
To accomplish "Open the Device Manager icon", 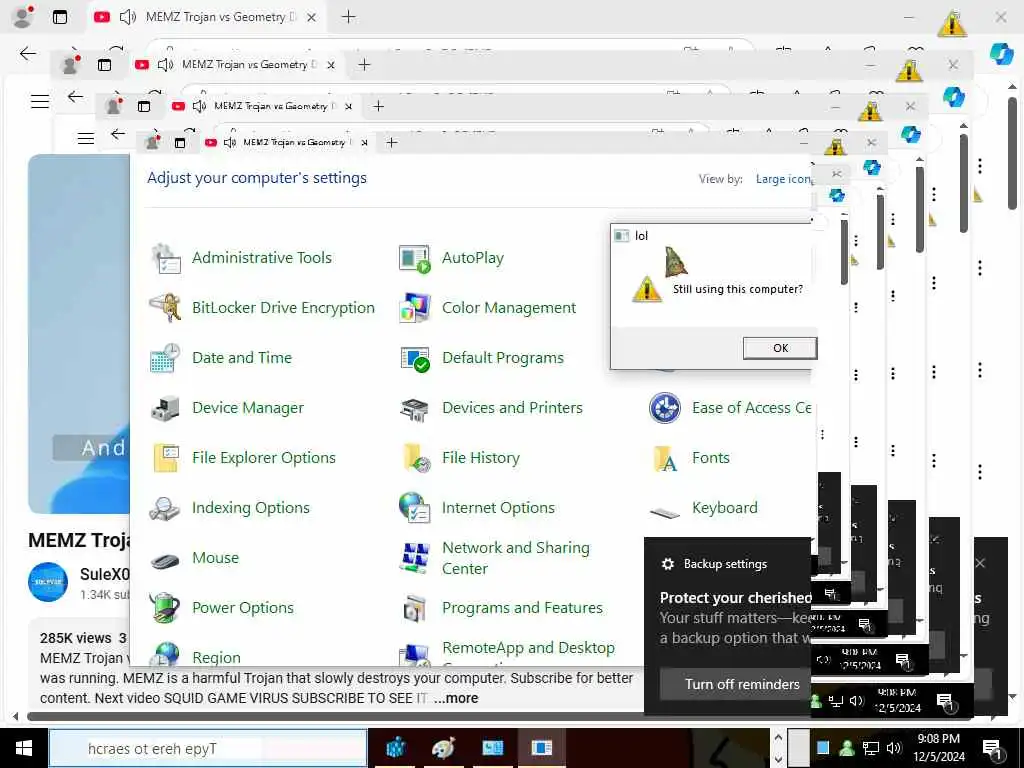I will tap(166, 408).
